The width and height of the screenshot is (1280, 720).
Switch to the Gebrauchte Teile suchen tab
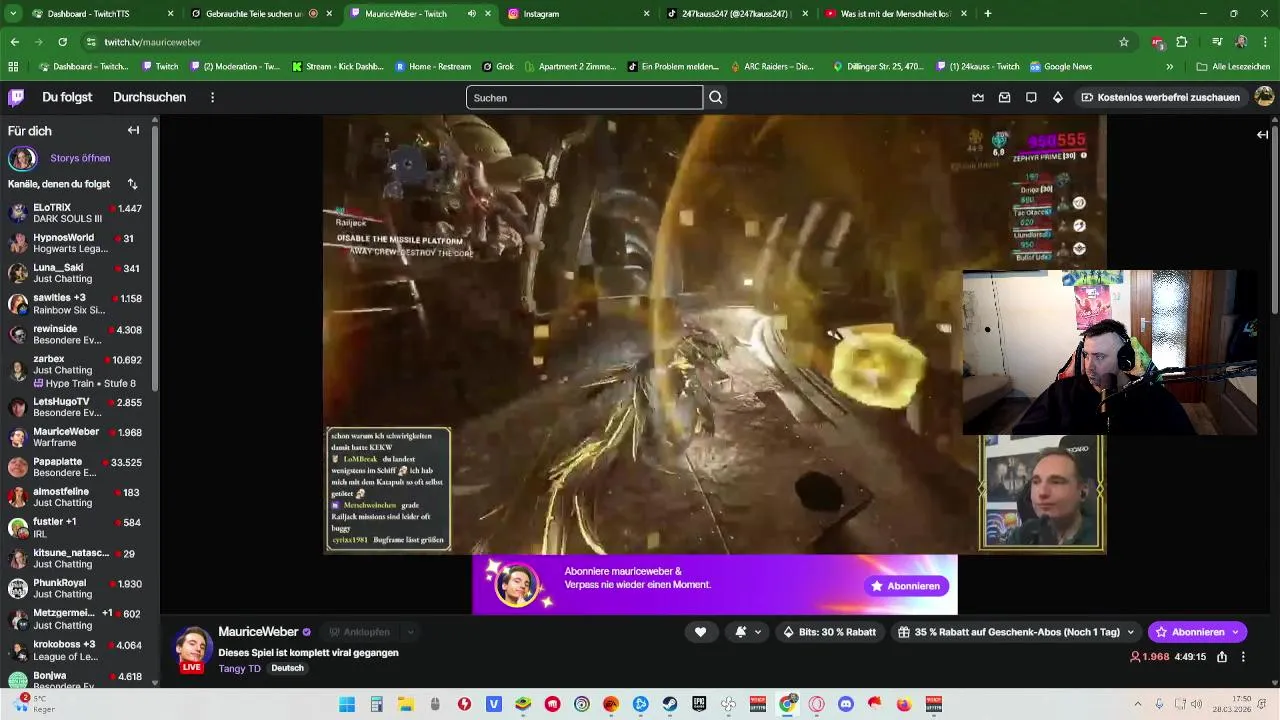(x=263, y=14)
